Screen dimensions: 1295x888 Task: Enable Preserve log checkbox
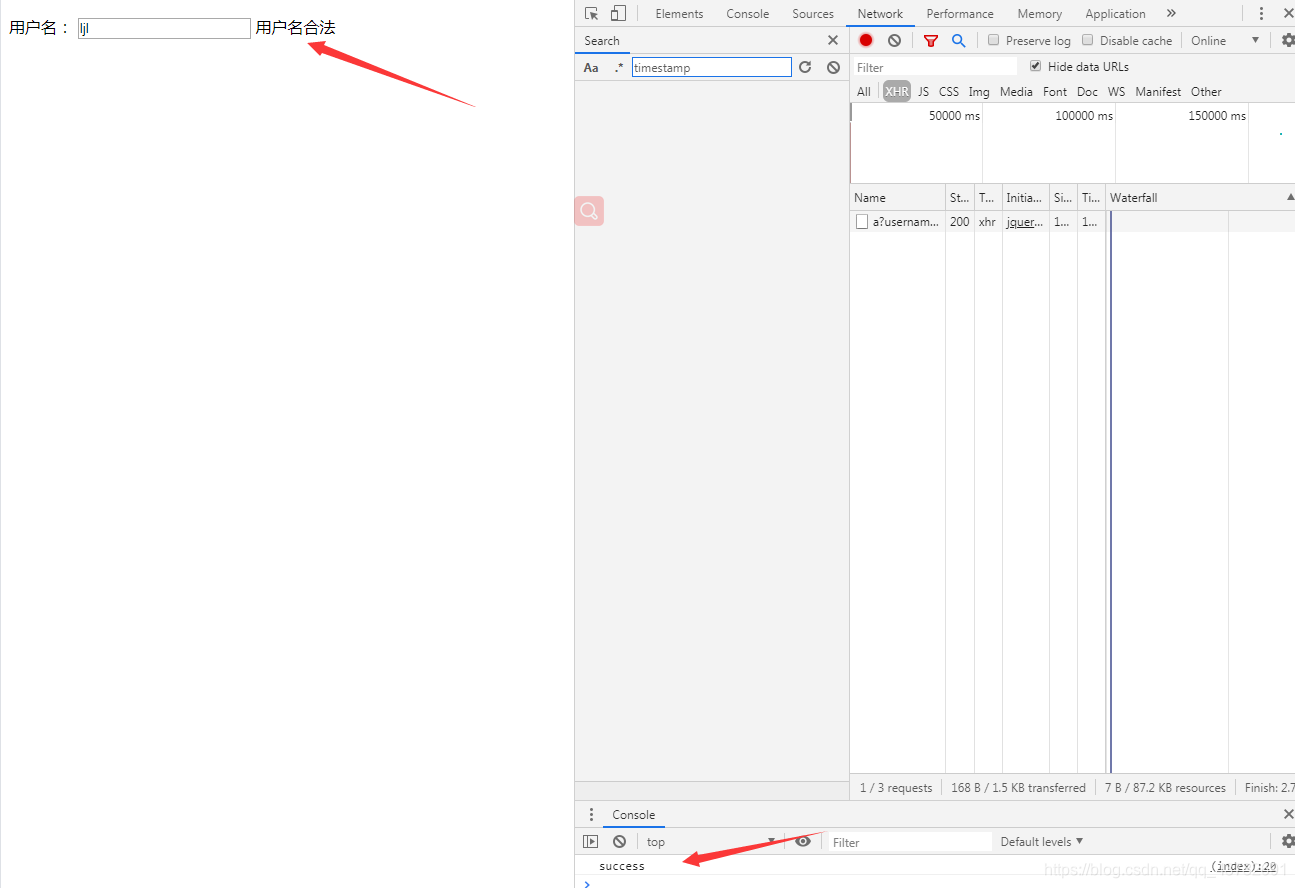(993, 40)
